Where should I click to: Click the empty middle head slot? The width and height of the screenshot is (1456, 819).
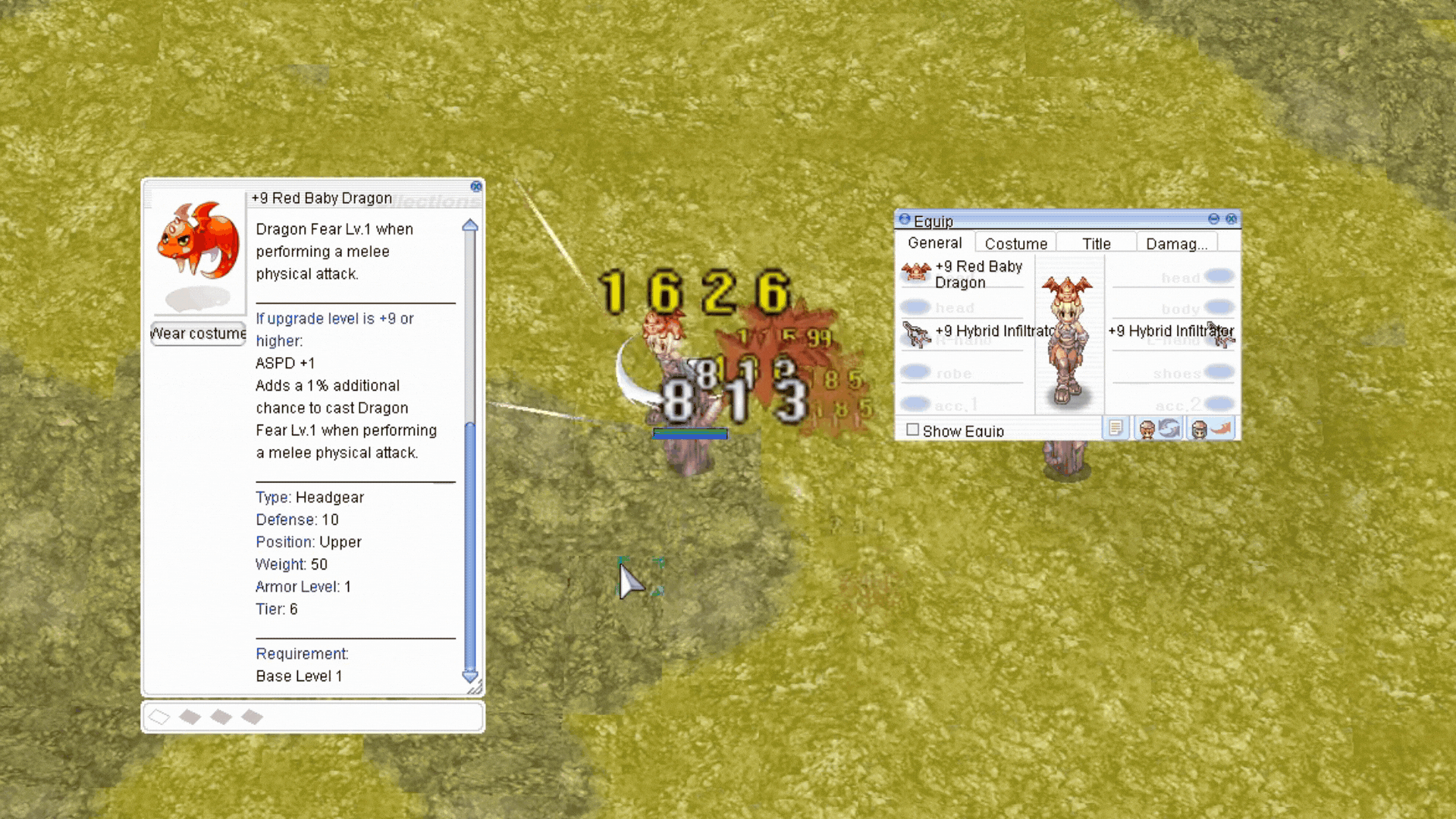pyautogui.click(x=915, y=307)
